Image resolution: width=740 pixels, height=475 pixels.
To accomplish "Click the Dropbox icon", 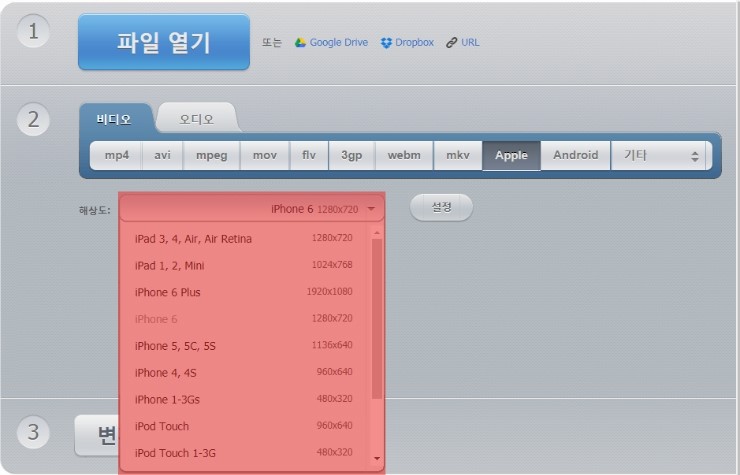I will [x=386, y=42].
